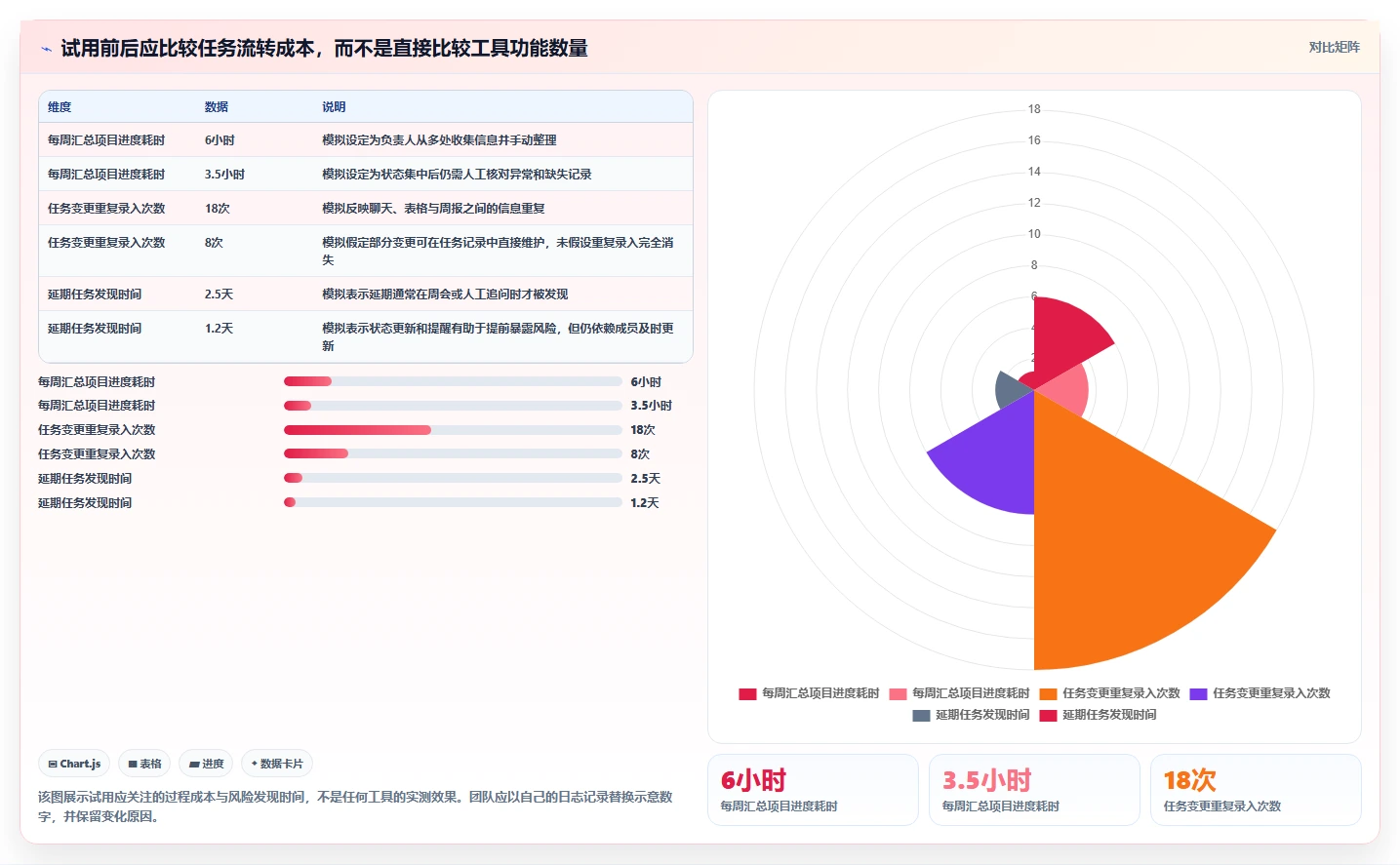Click the axis tick label 12 on chart
Screen dimensions: 1400x865
click(x=1034, y=203)
